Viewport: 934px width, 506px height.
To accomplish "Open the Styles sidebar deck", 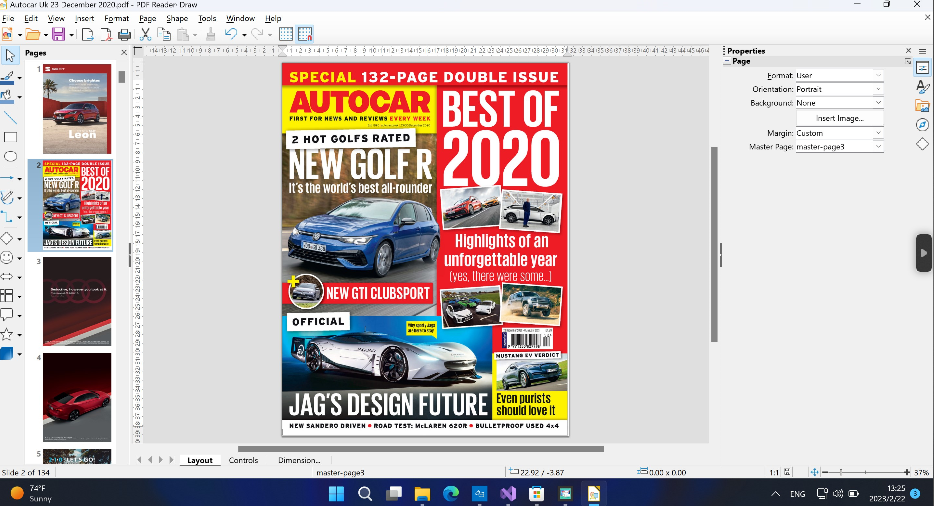I will coord(923,87).
